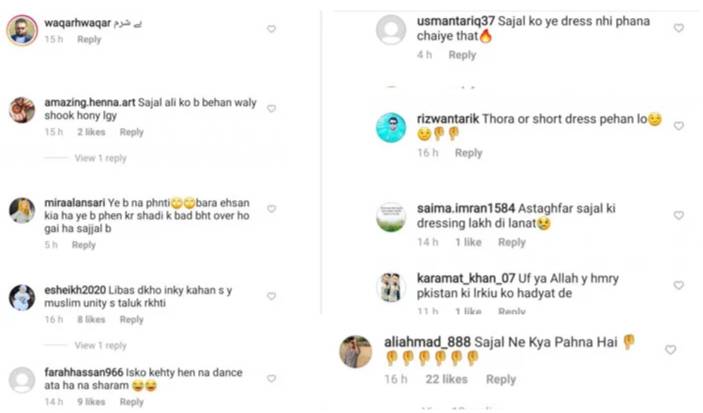Viewport: 703px width, 413px height.
Task: Tap heart on miraalansari's comment
Action: click(271, 209)
